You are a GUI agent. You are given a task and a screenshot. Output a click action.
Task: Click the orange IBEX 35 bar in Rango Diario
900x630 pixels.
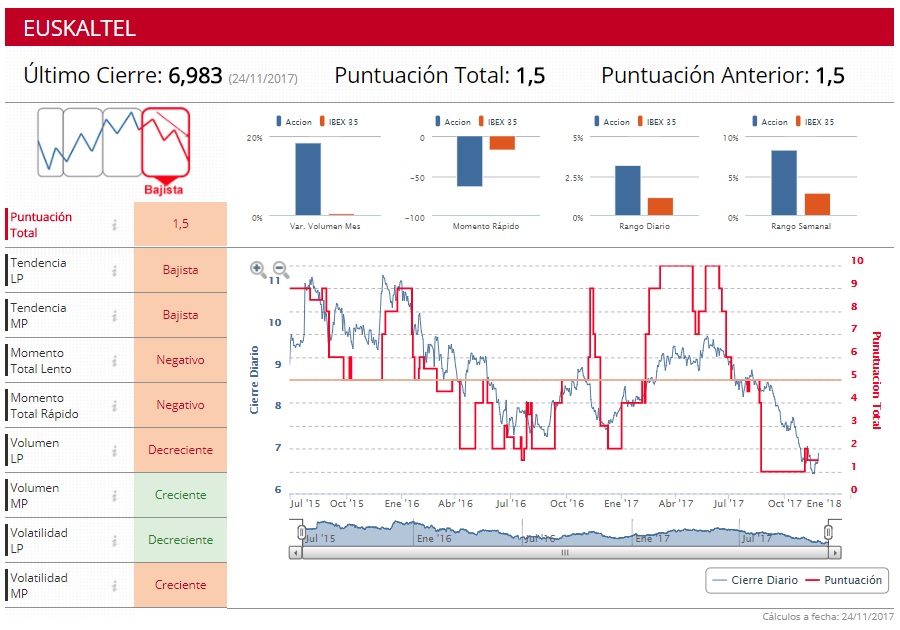point(660,207)
